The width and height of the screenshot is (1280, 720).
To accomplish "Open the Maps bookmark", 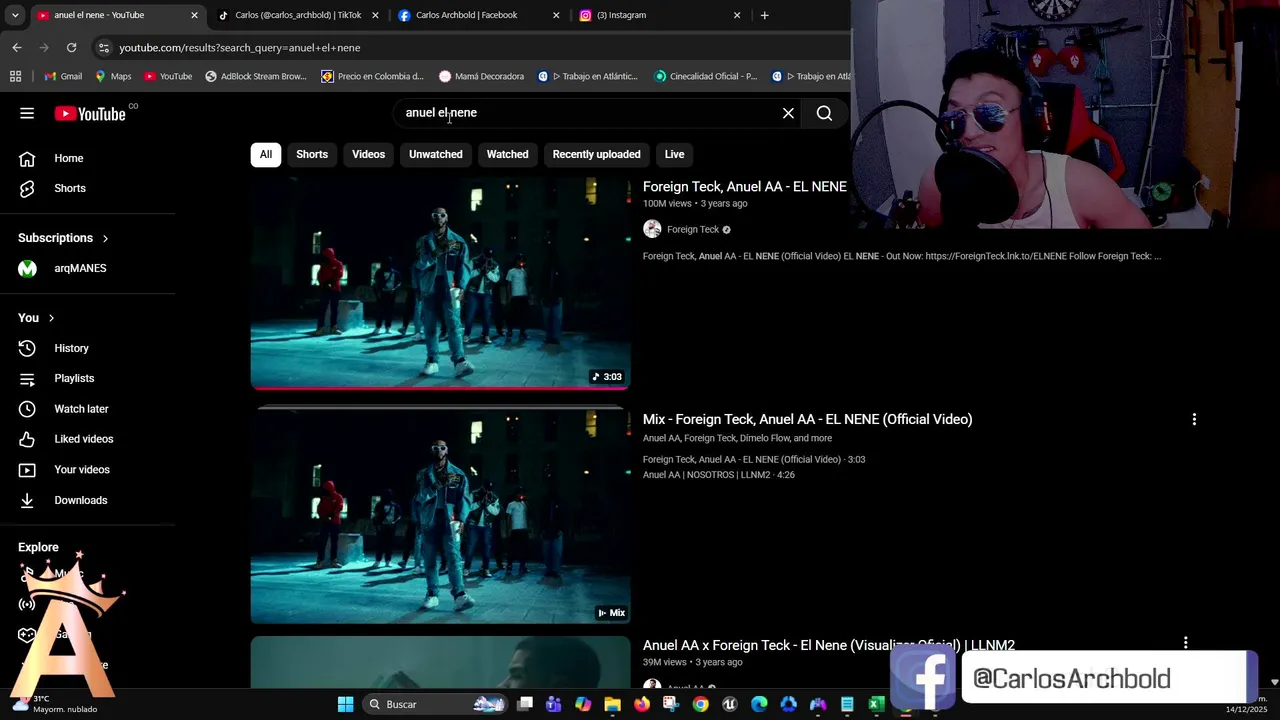I will pos(113,76).
